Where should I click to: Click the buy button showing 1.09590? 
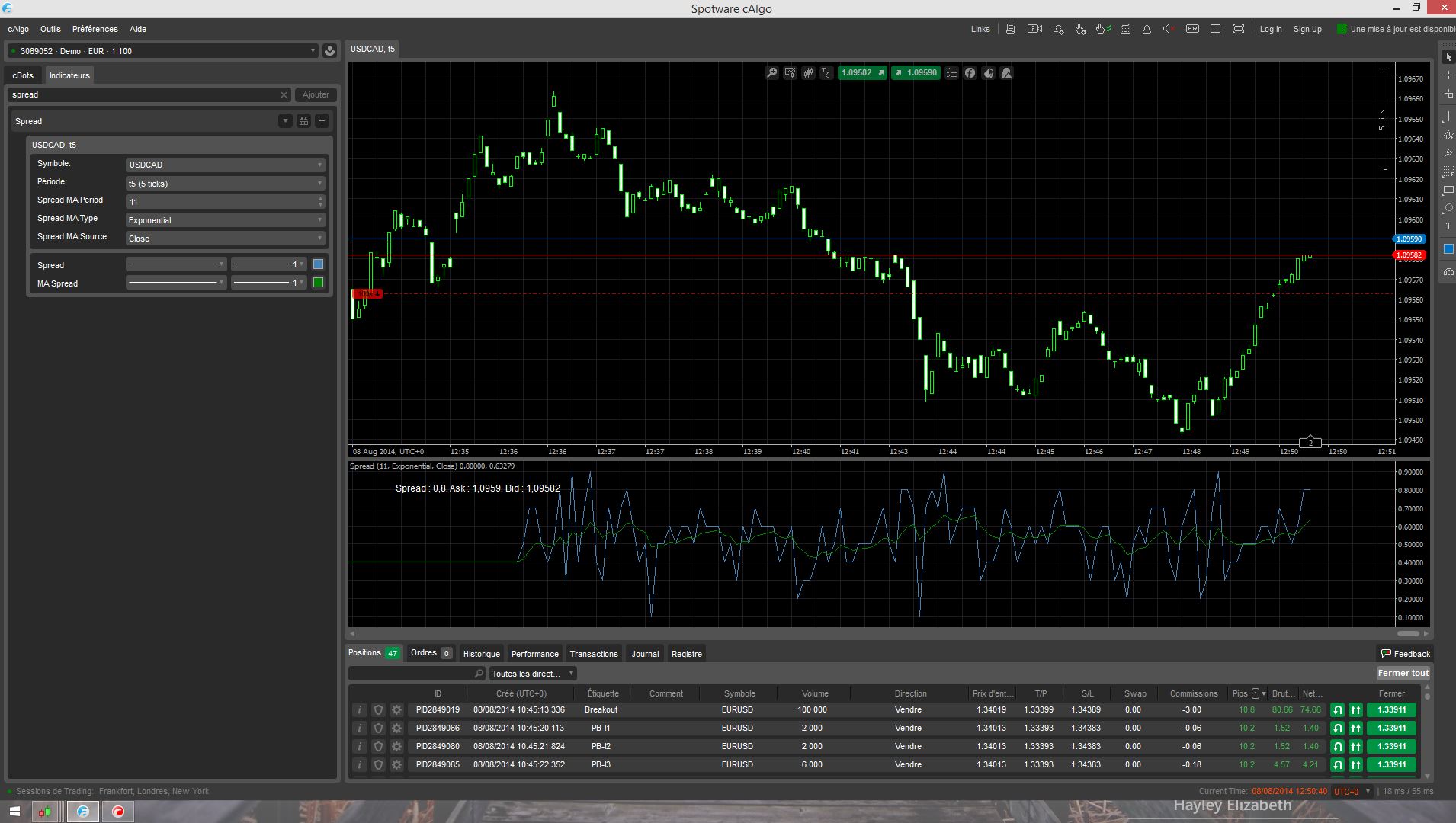click(x=916, y=73)
